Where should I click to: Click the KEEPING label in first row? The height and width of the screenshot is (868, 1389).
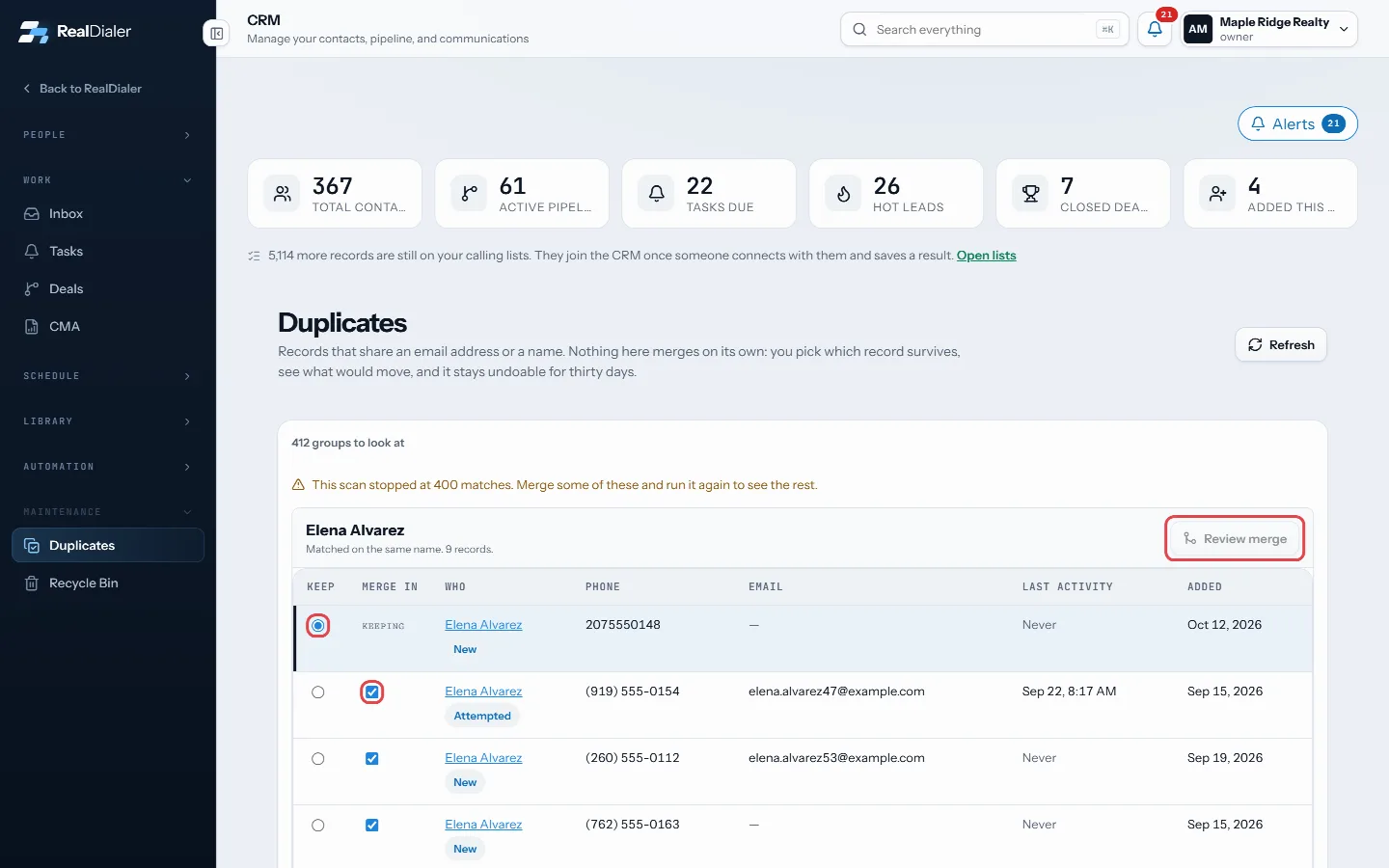click(383, 627)
